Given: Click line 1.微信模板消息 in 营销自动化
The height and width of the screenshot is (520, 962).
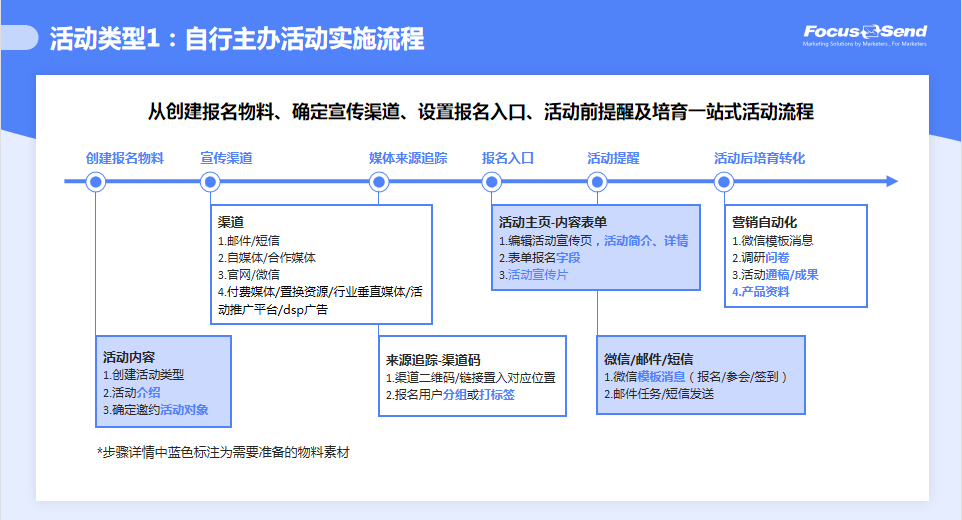Looking at the screenshot, I should click(x=772, y=240).
